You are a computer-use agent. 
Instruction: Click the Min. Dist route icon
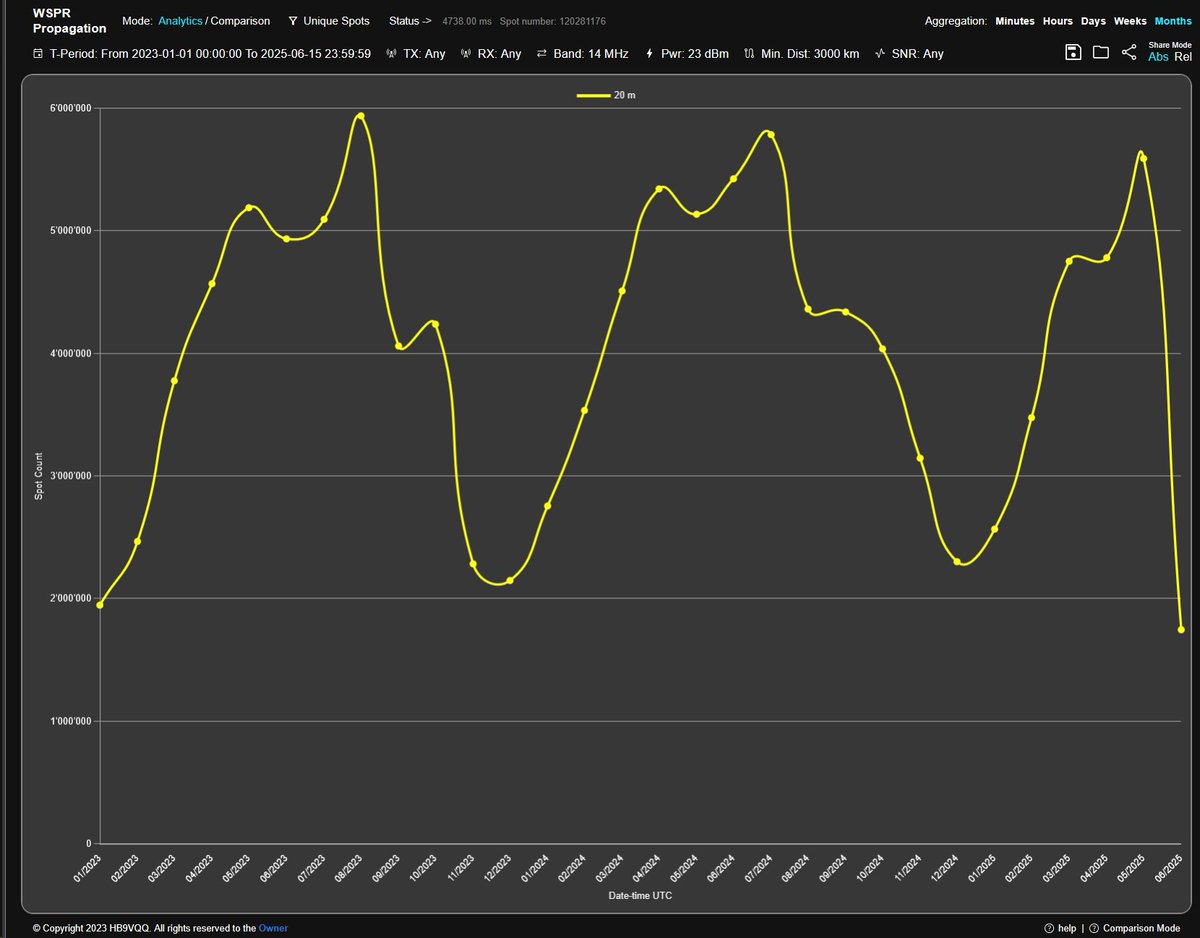click(749, 53)
